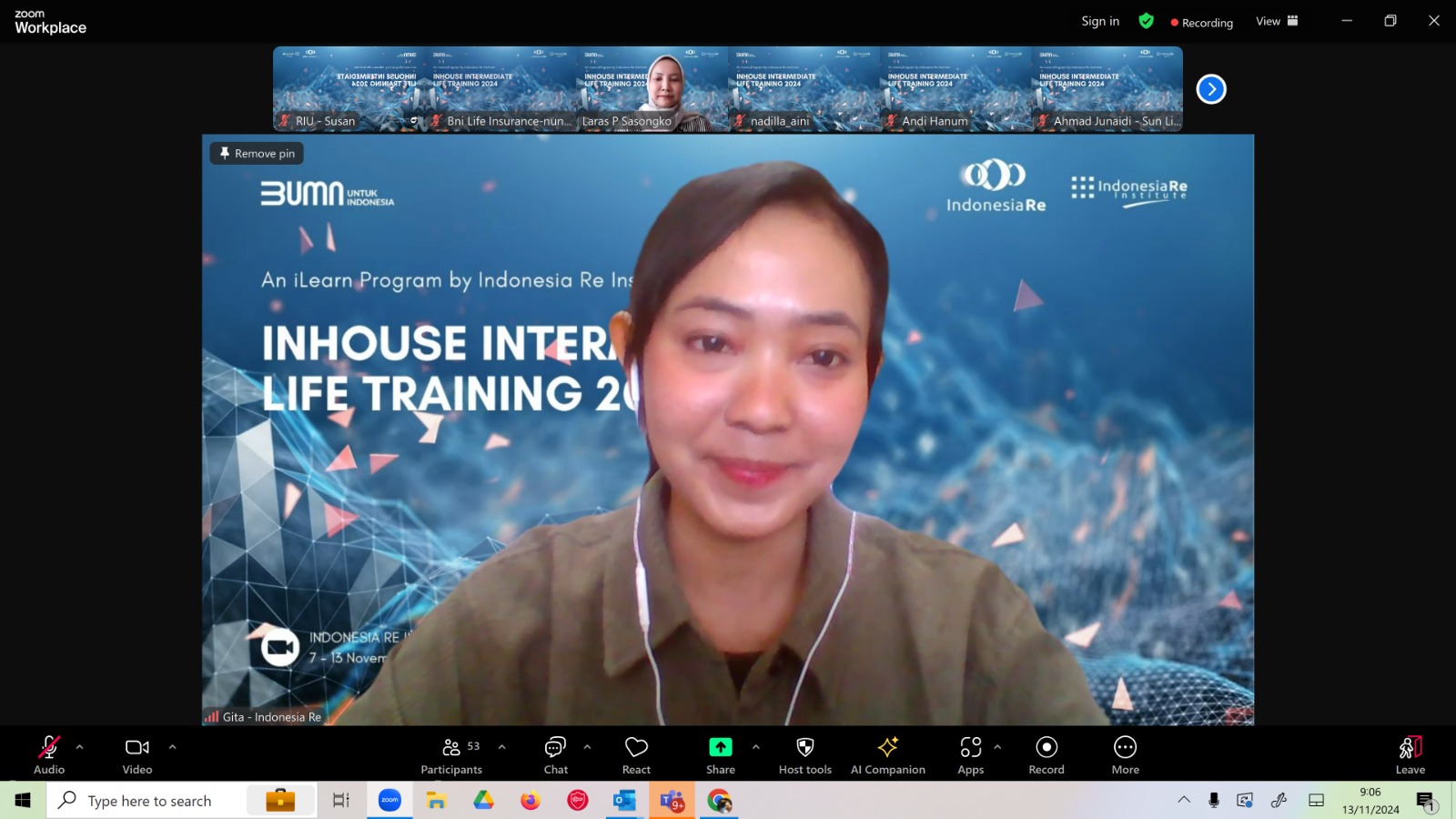The height and width of the screenshot is (819, 1456).
Task: Expand chat options arrow
Action: pyautogui.click(x=588, y=747)
